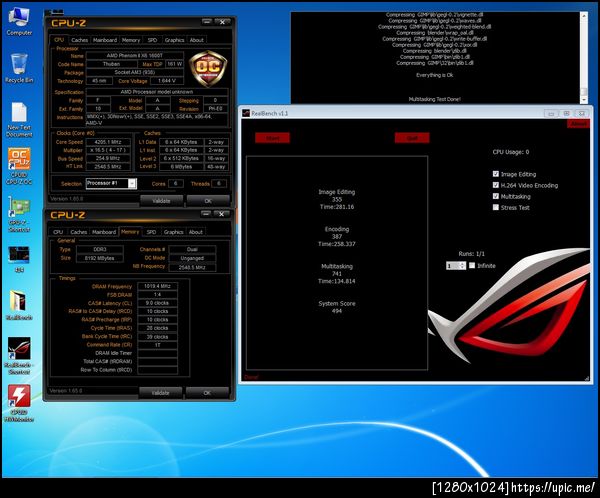Minimize the upper CPU-Z window
Image resolution: width=600 pixels, height=498 pixels.
[207, 21]
